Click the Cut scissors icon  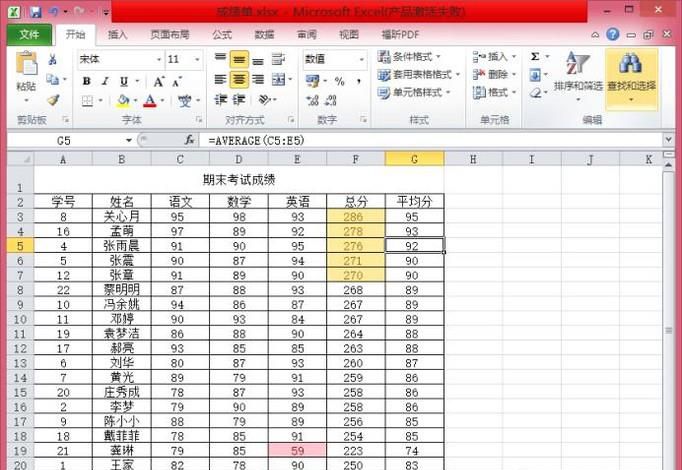click(x=53, y=60)
